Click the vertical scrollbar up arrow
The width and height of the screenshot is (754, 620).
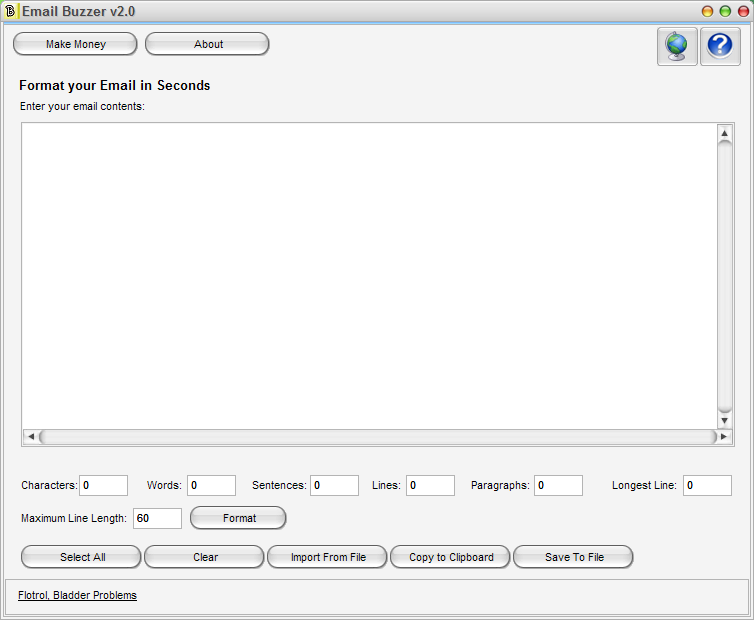725,133
